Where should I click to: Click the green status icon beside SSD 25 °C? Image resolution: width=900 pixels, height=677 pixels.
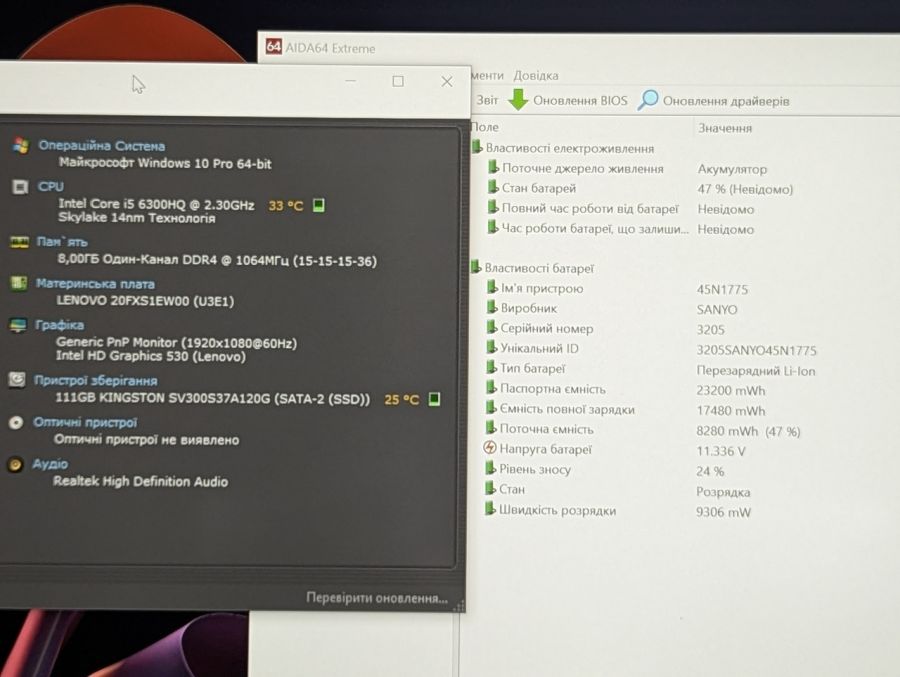[435, 399]
